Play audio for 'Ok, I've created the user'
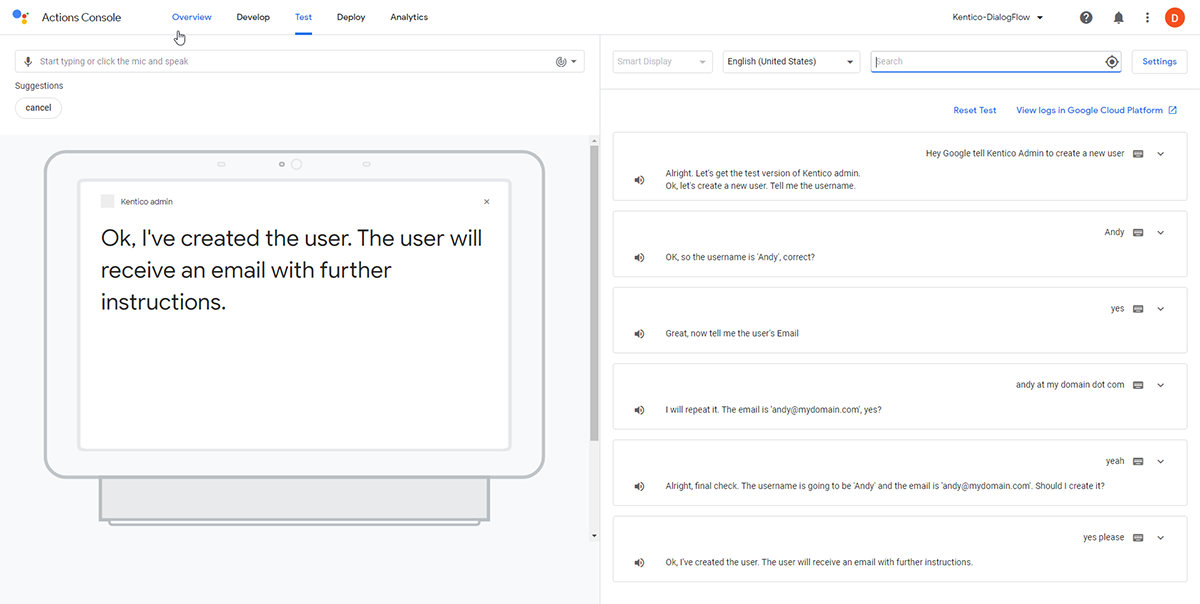Viewport: 1200px width, 604px height. tap(639, 562)
